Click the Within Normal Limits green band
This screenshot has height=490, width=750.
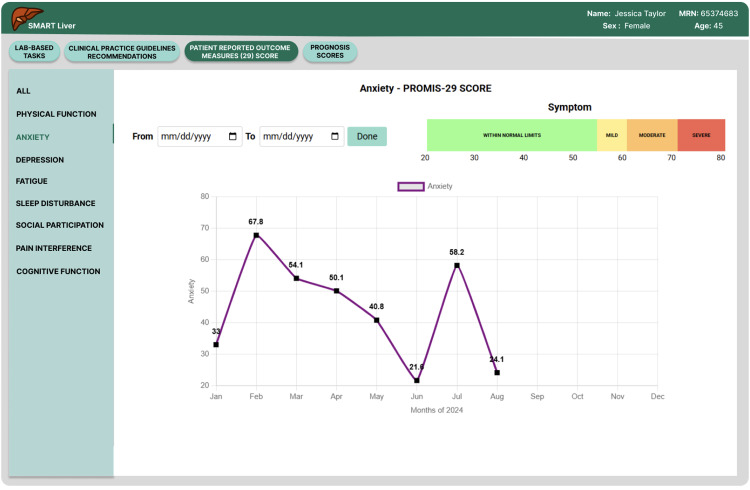point(512,135)
